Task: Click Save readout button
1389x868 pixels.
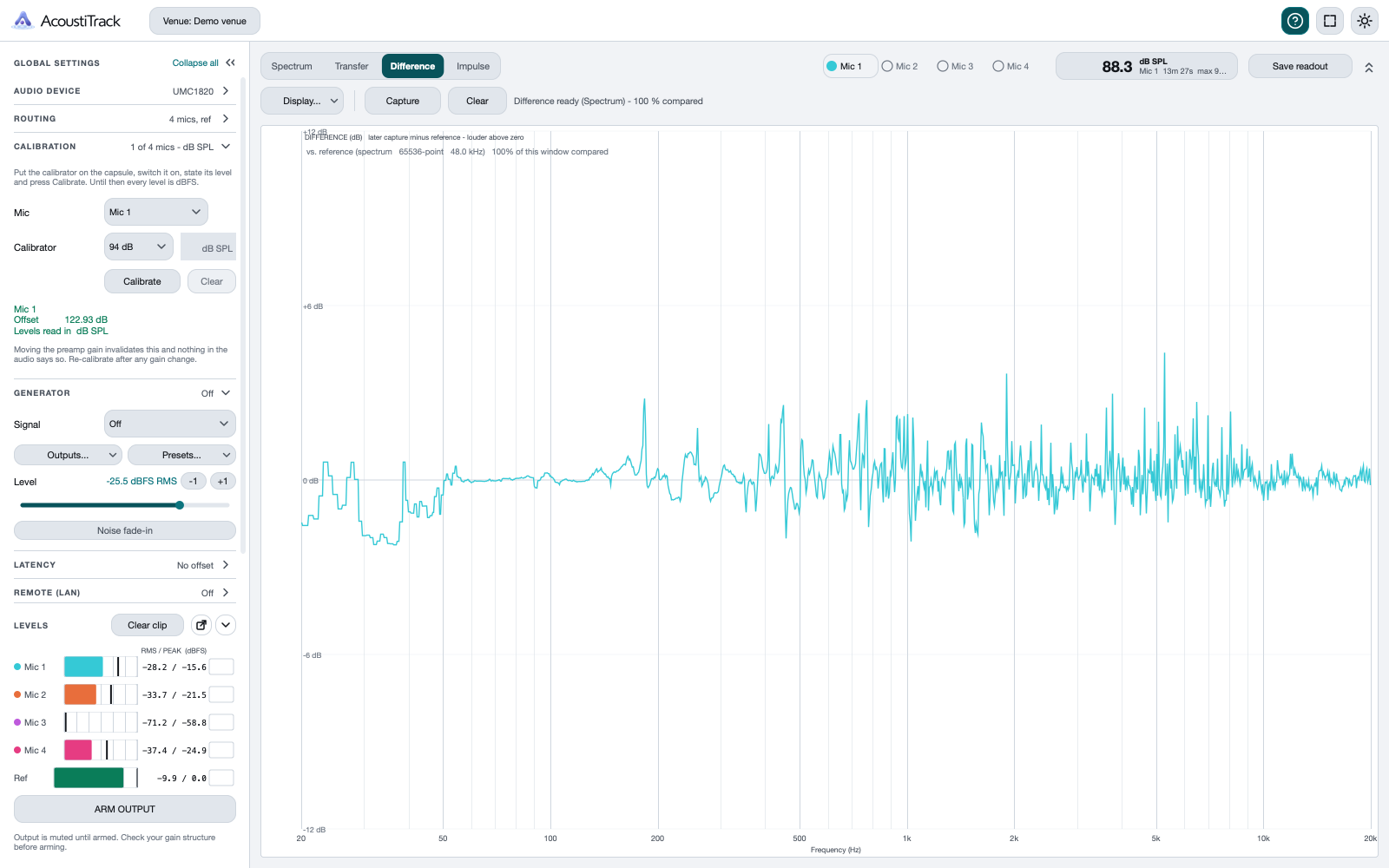Action: [1300, 66]
